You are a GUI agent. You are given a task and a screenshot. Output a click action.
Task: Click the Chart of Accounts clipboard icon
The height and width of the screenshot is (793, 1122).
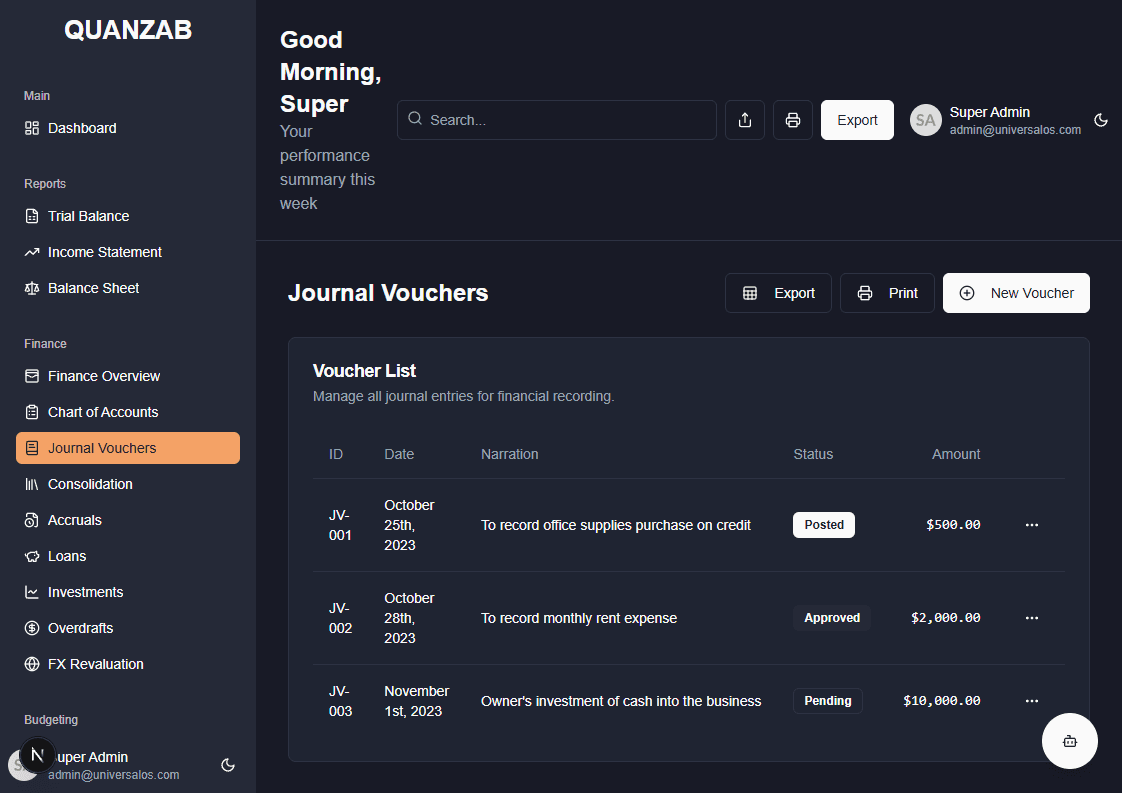click(31, 412)
